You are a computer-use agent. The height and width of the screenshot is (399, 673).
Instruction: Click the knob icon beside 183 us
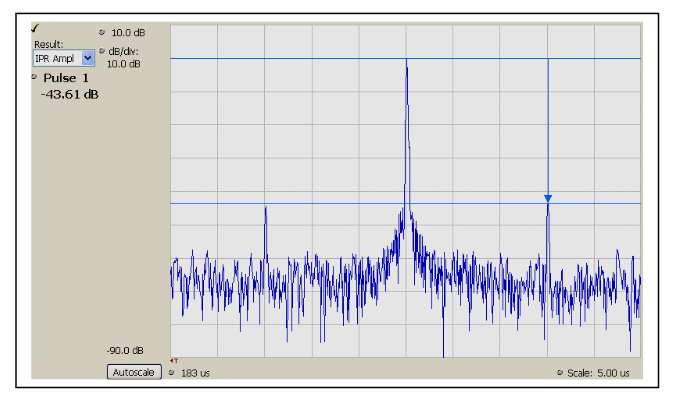click(x=172, y=372)
